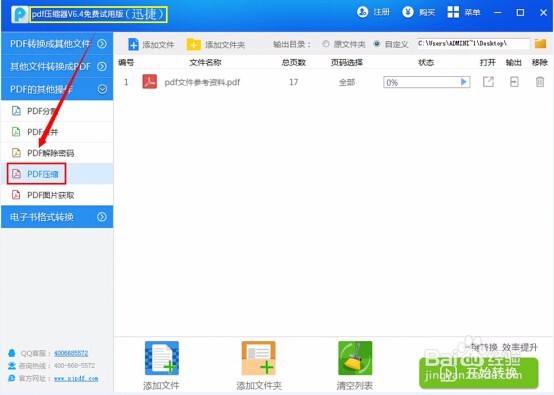Click the PDF合并 document icon

tap(16, 132)
